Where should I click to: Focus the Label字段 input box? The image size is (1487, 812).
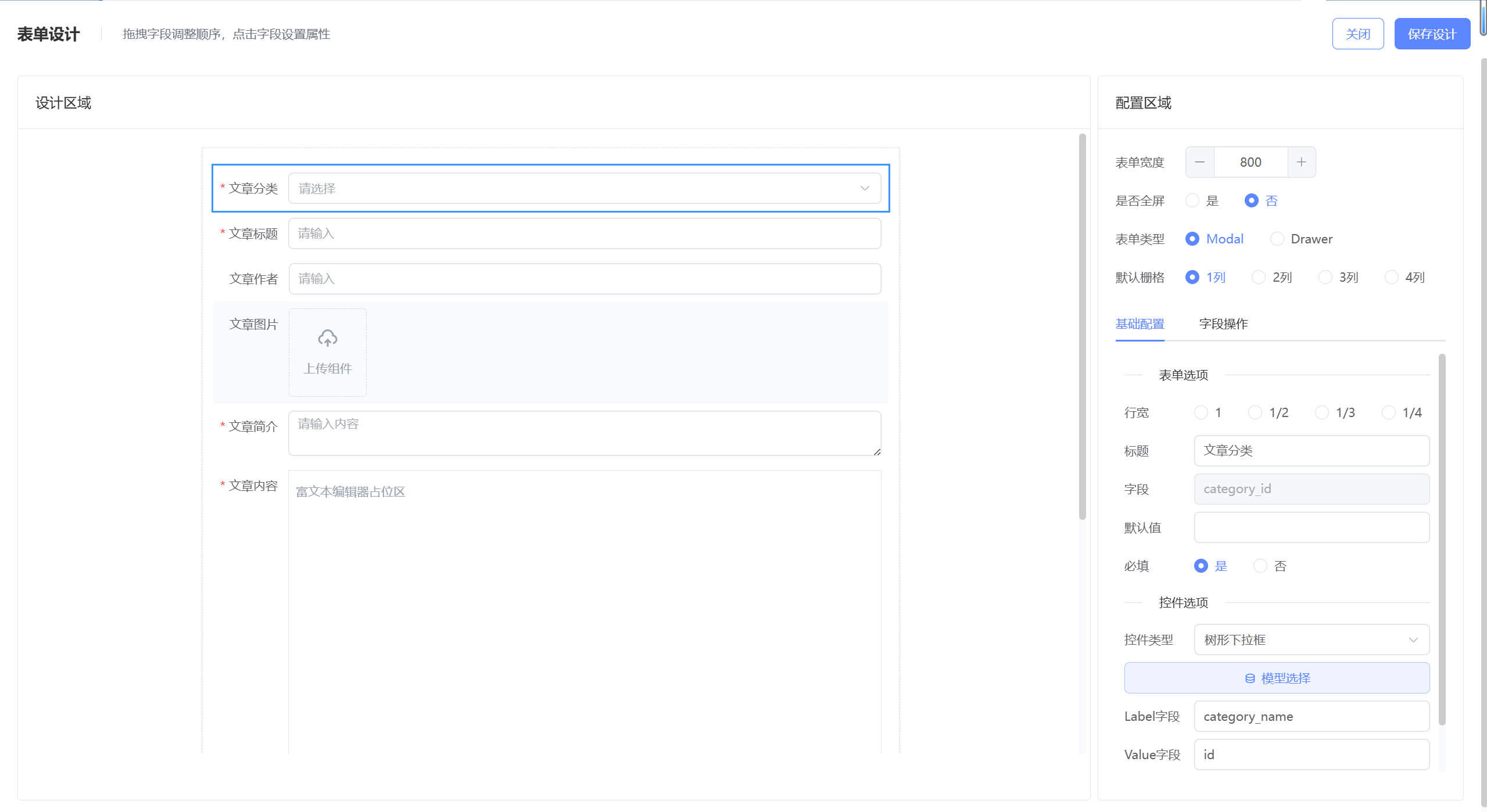(1311, 716)
